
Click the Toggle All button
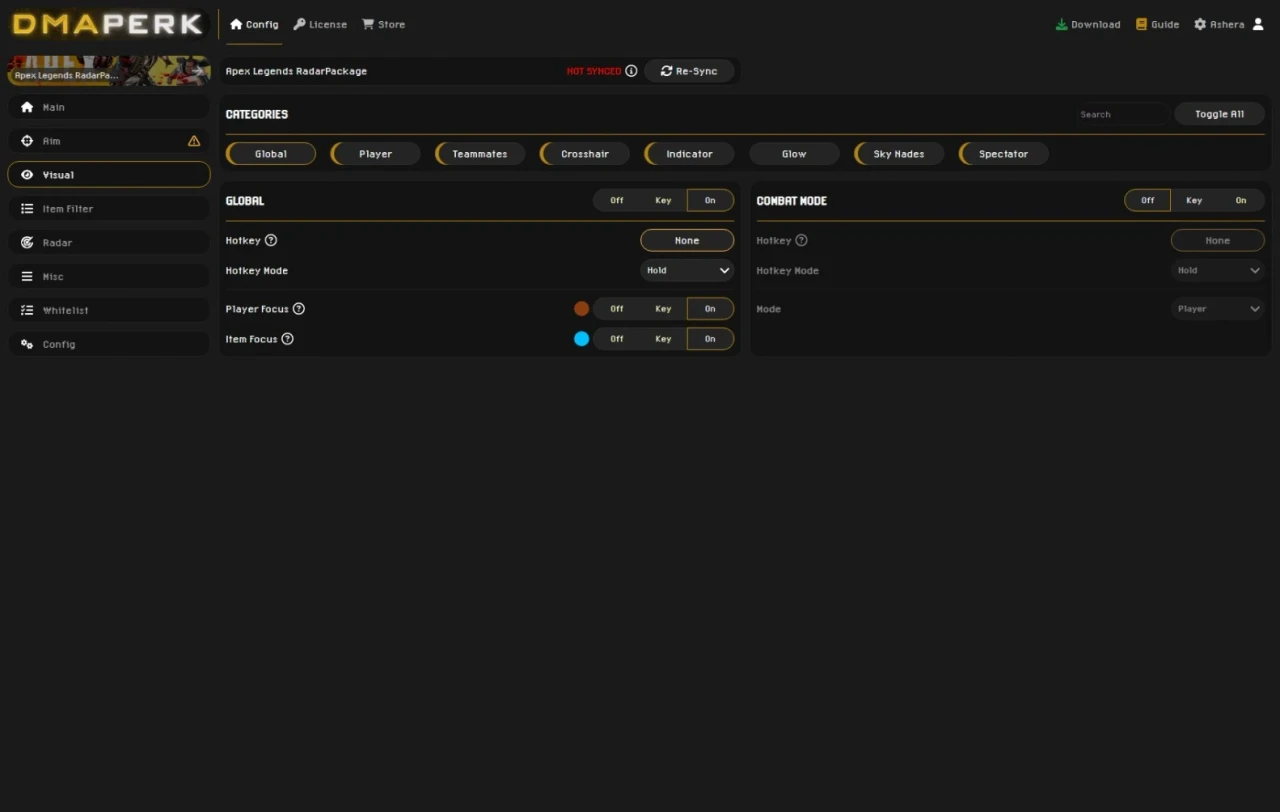click(x=1219, y=113)
